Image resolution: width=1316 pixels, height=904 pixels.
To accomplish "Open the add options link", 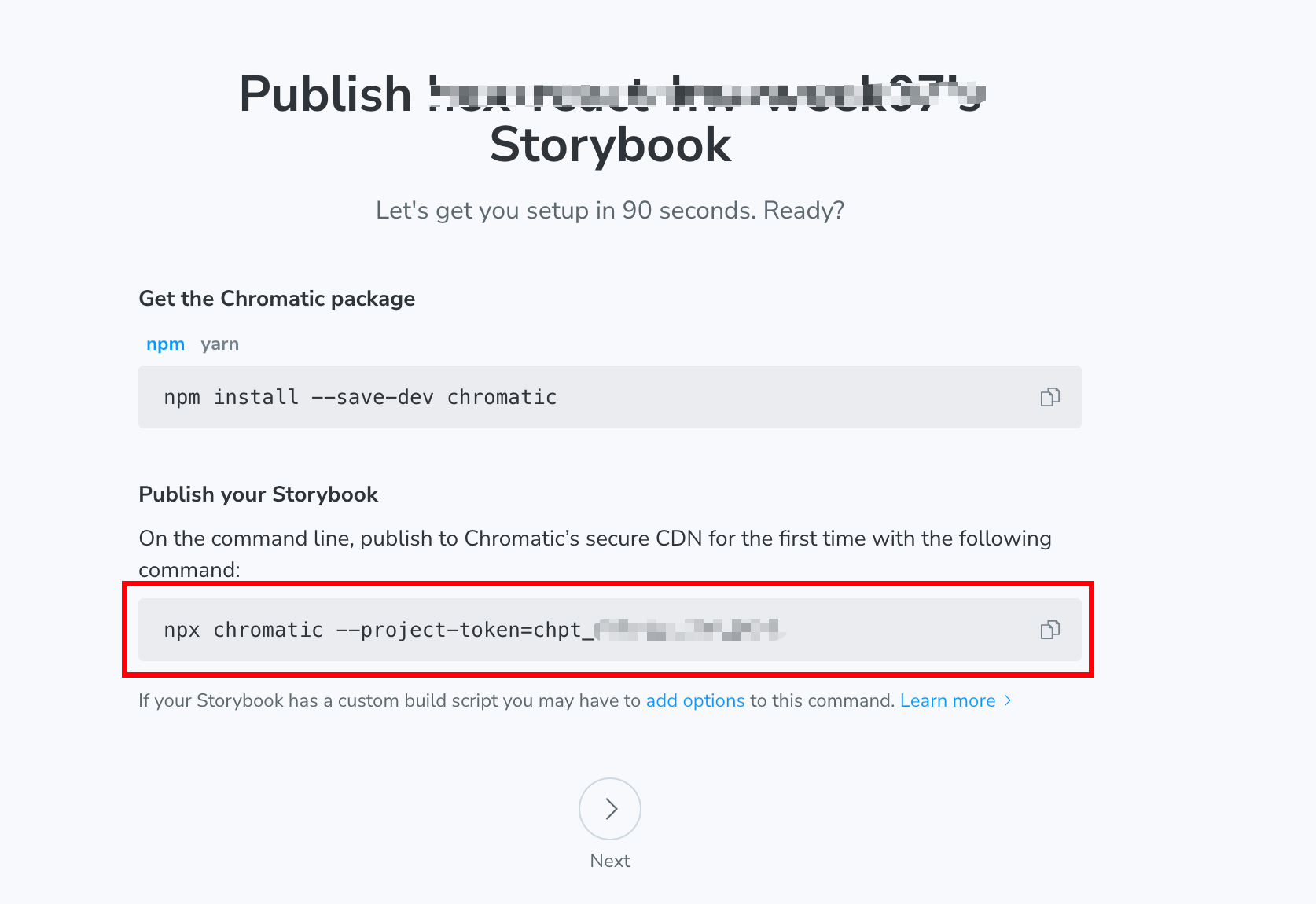I will (x=695, y=700).
